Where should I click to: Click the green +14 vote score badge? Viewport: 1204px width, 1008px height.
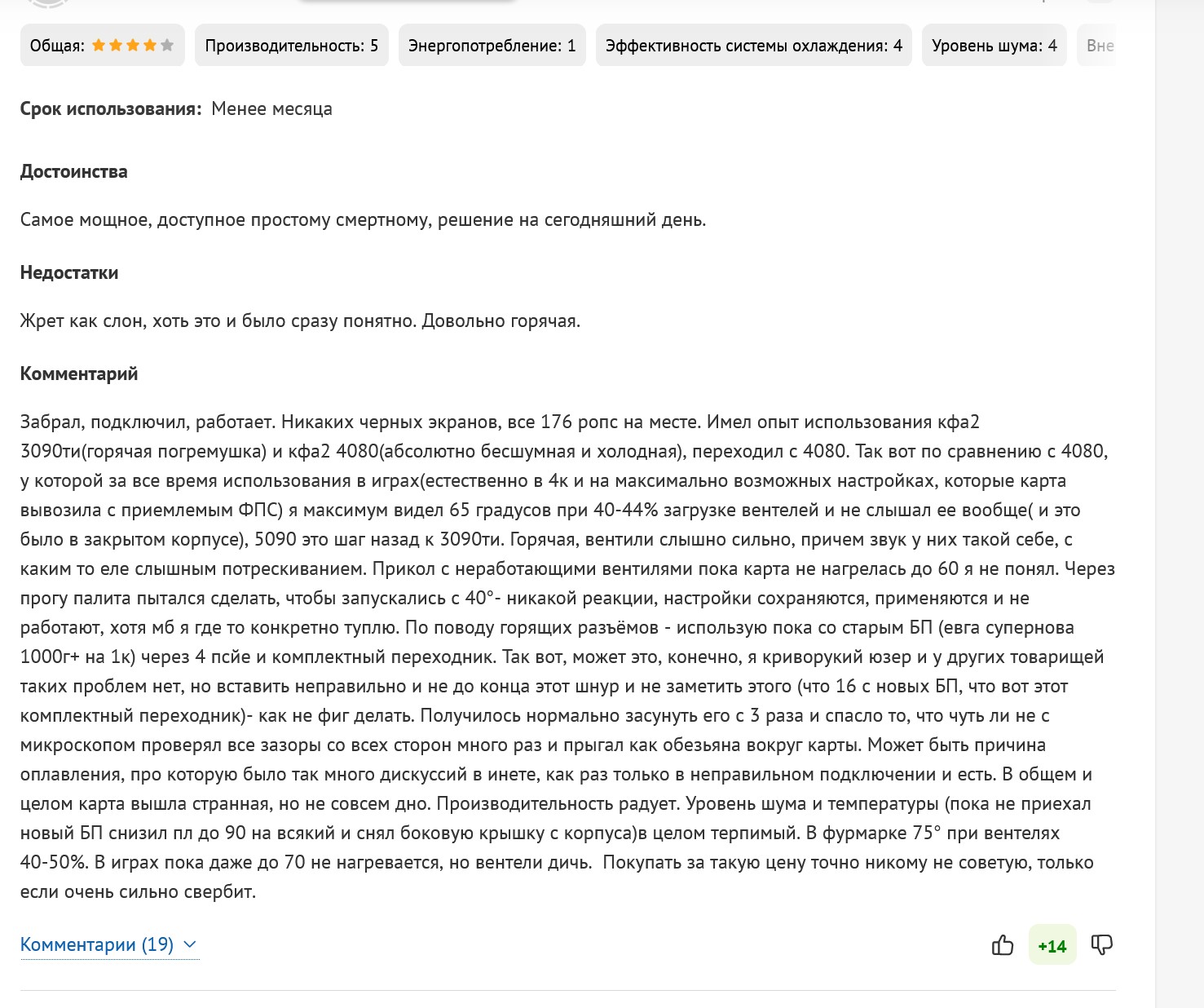tap(1052, 945)
